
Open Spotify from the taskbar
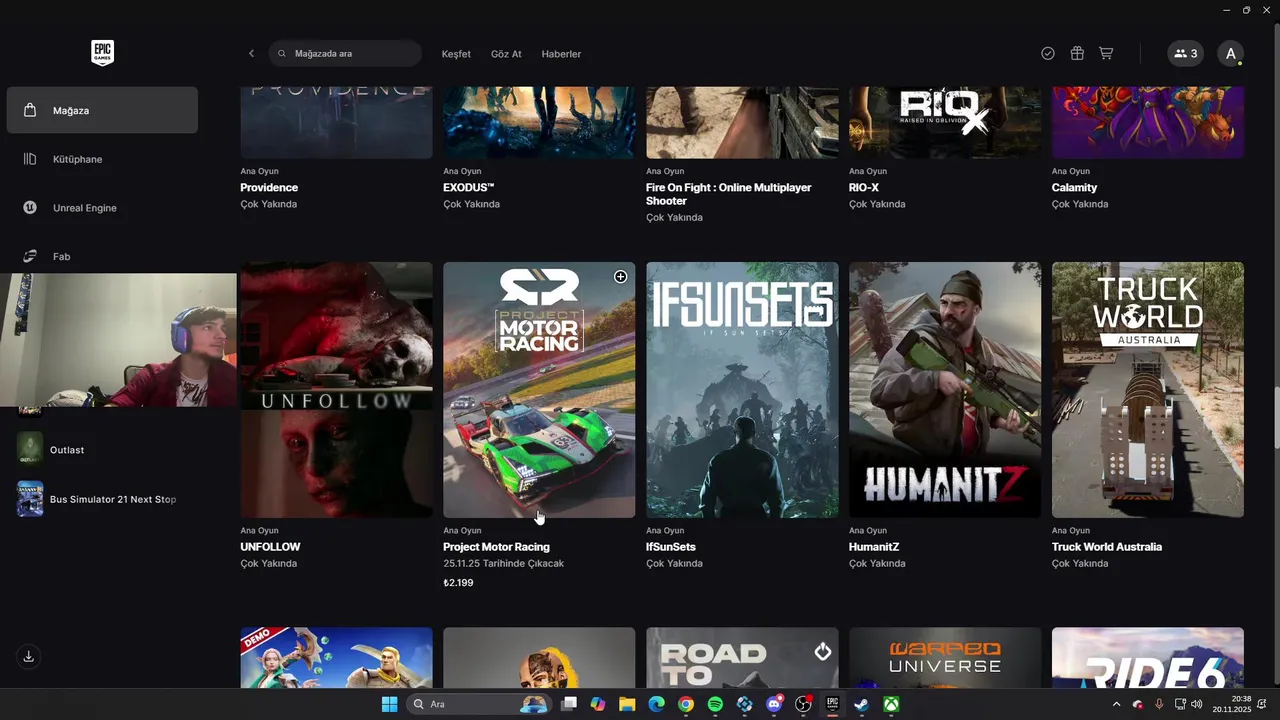[x=715, y=704]
